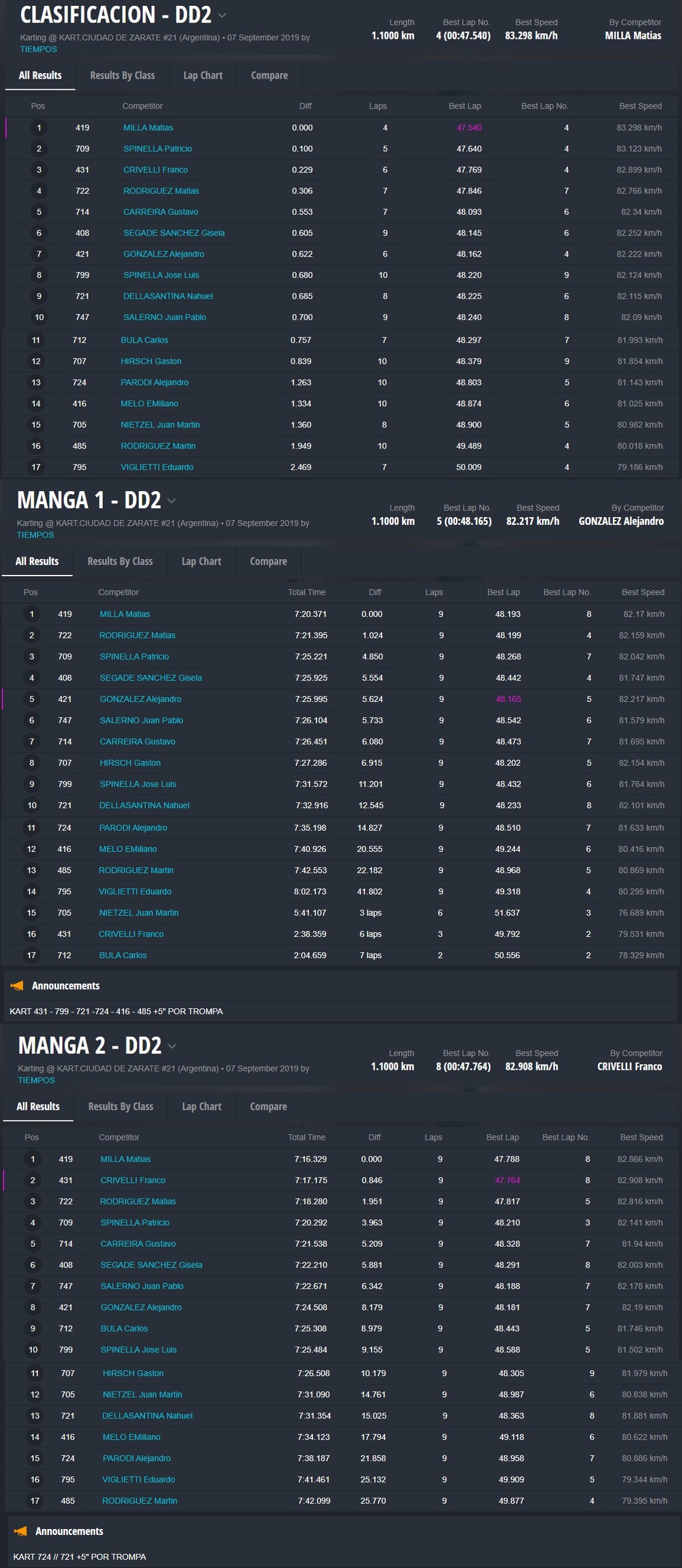
Task: Click SEGADE SANCHEZ Gisela in CLASIFICACION table
Action: (174, 233)
